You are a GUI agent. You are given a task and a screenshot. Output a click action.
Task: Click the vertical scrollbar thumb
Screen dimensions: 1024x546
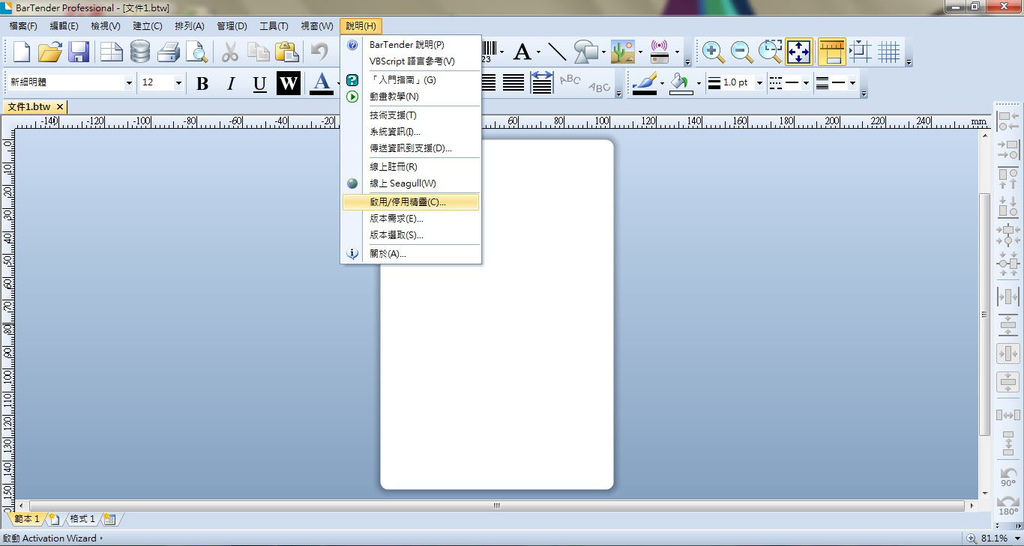coord(985,315)
